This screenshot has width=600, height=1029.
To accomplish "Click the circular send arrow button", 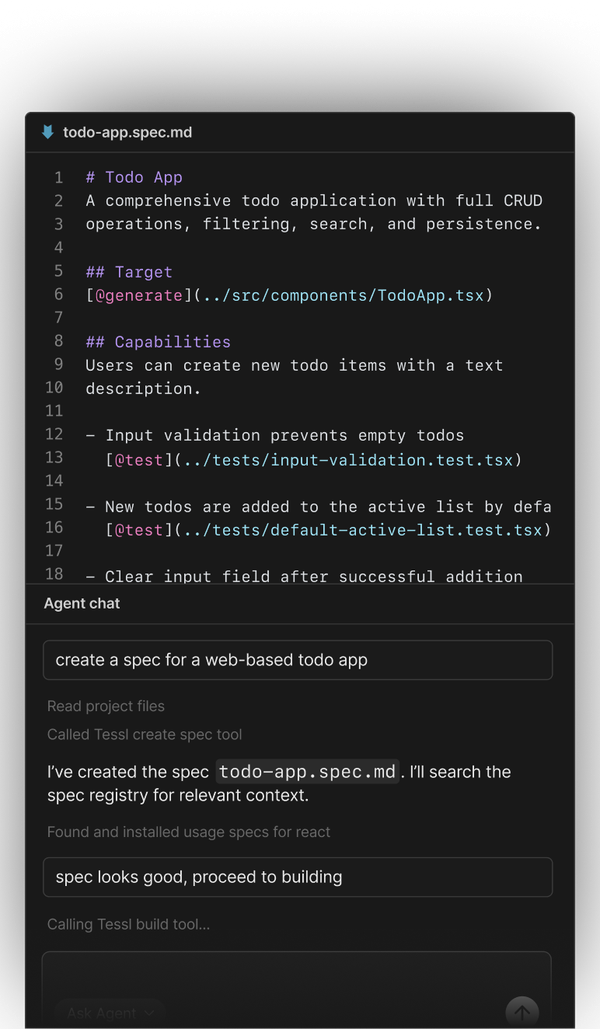I will point(521,1012).
